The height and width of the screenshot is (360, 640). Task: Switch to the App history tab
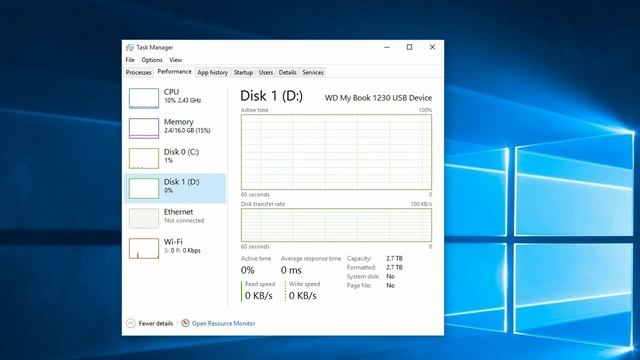212,72
